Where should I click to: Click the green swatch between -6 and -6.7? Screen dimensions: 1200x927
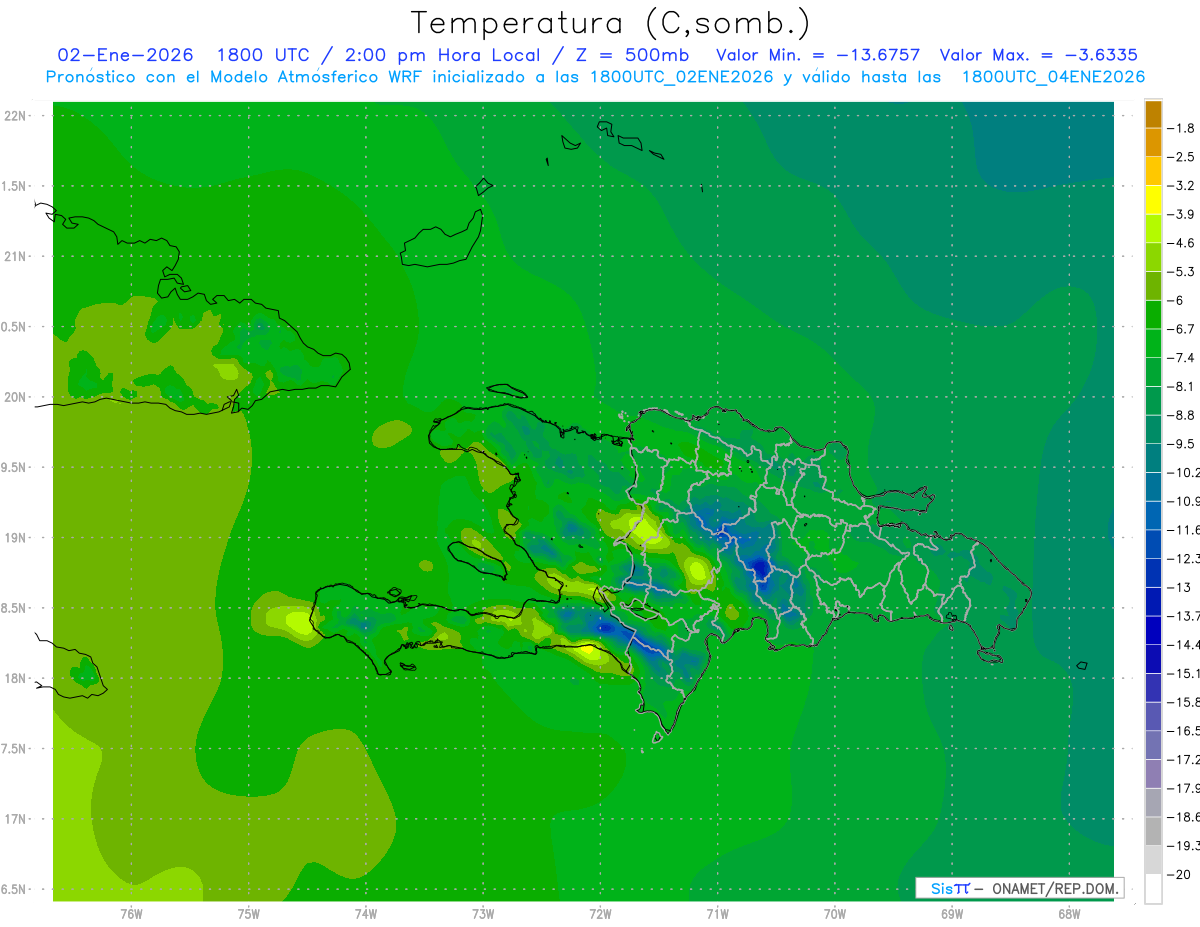coord(1153,314)
